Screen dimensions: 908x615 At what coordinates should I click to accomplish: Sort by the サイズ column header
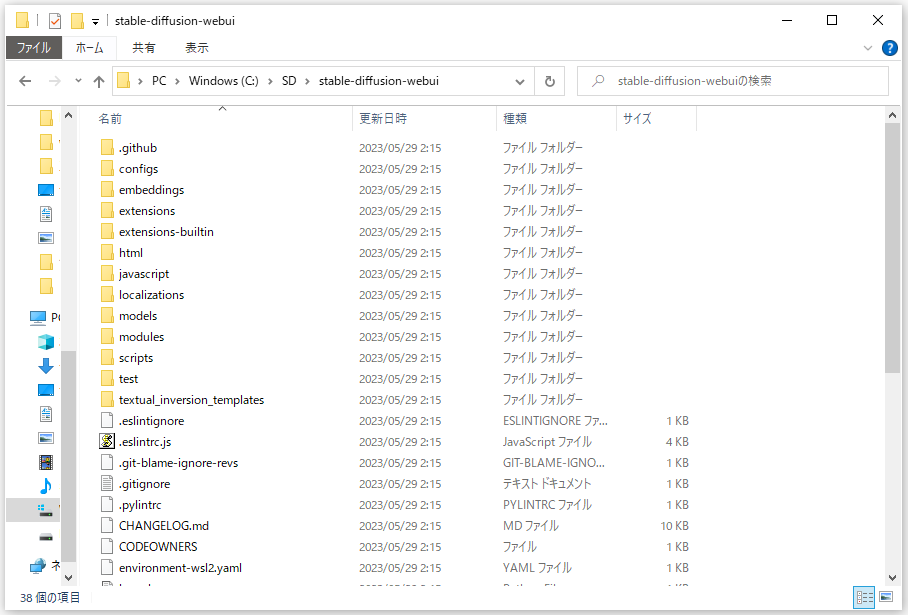coord(637,119)
